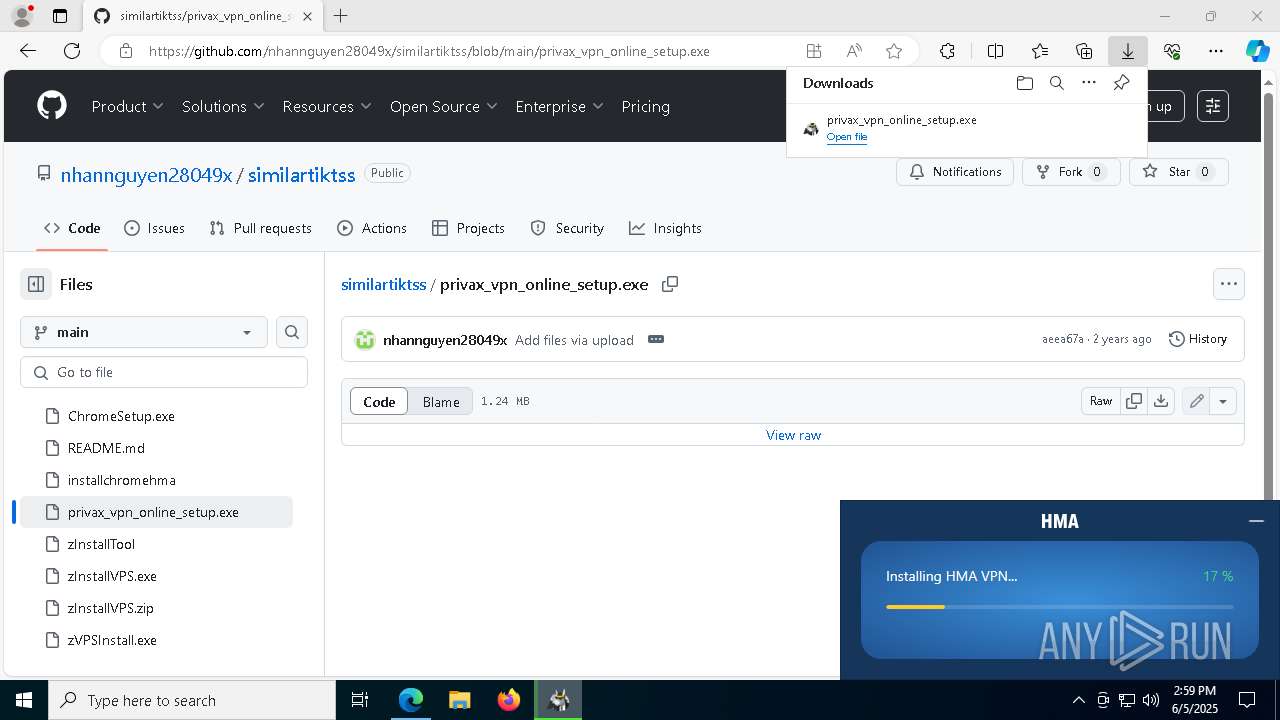1280x720 pixels.
Task: Refresh the page
Action: (72, 51)
